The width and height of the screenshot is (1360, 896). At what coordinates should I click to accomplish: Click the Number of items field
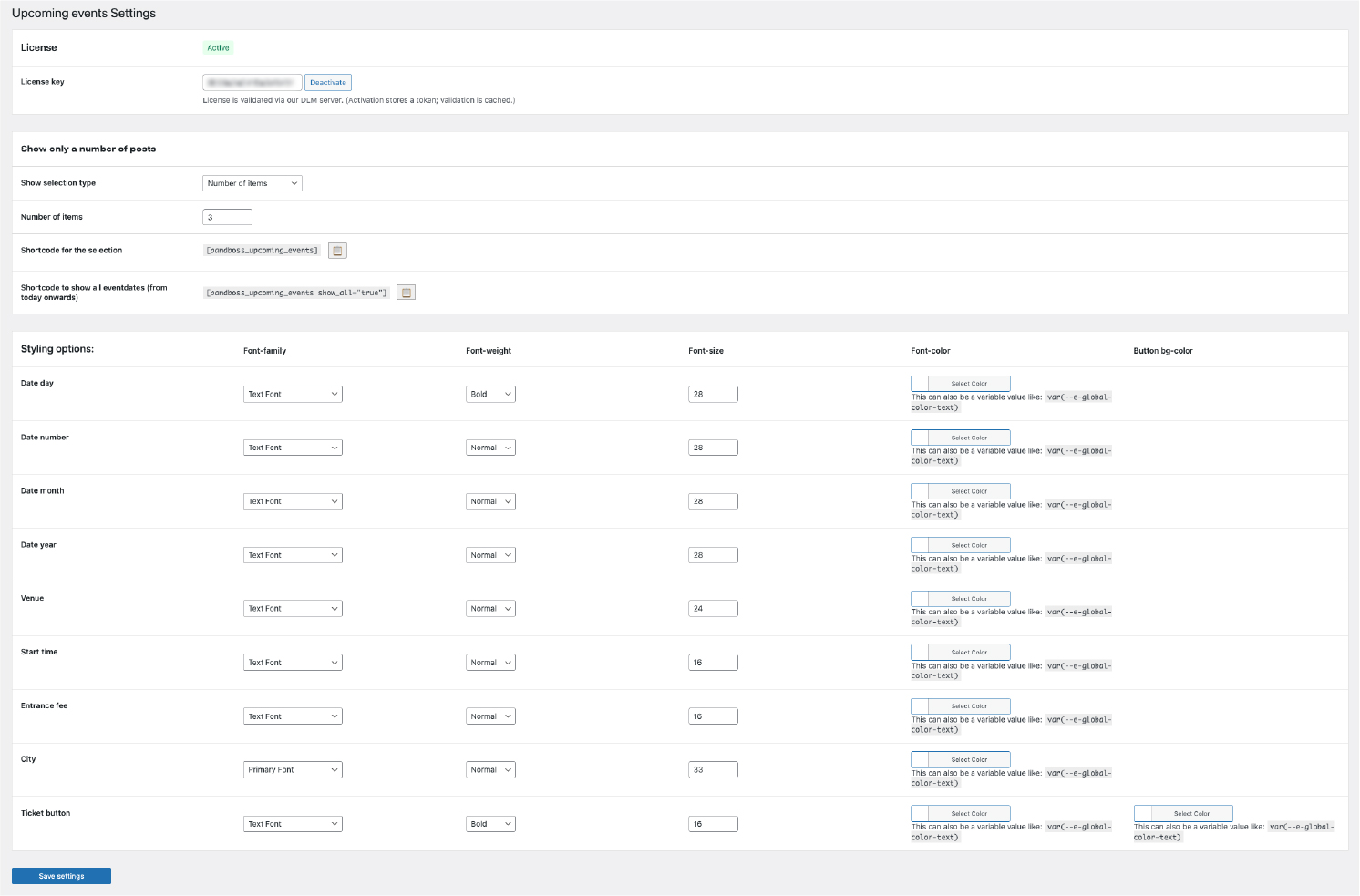tap(227, 217)
